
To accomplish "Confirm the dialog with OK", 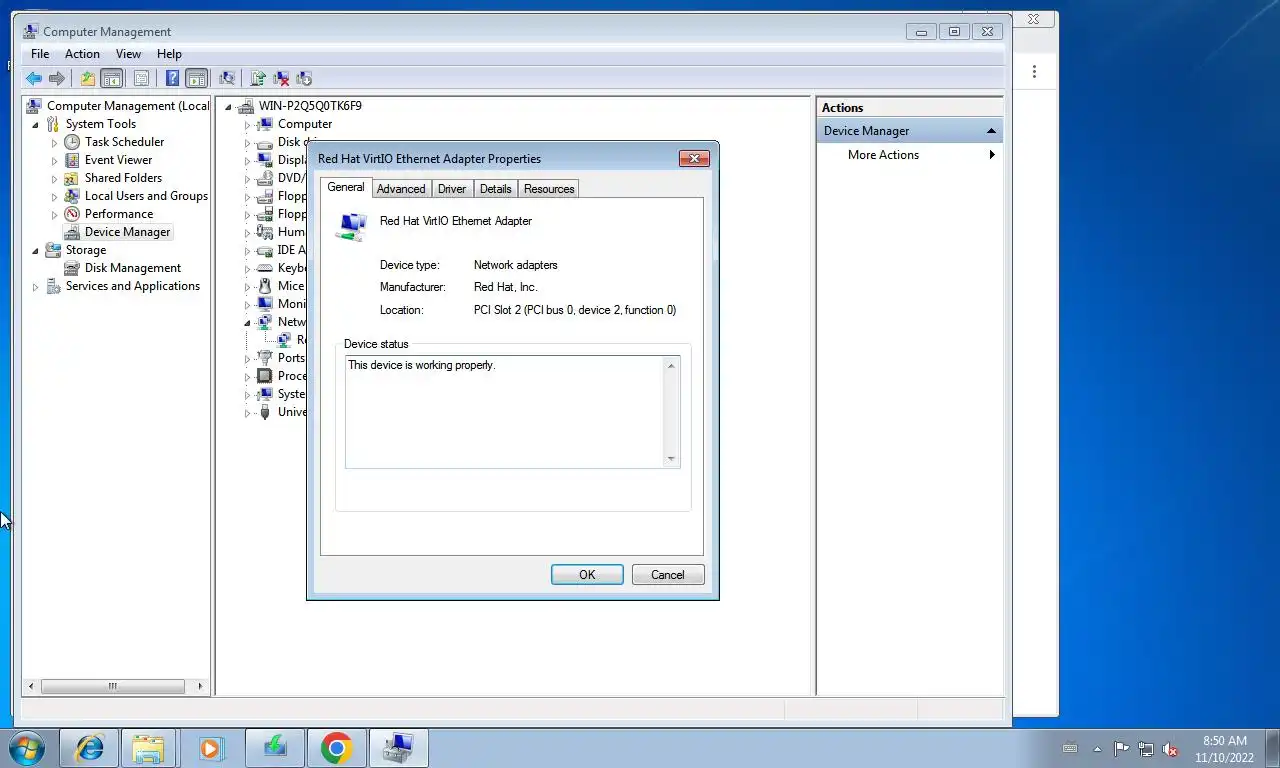I will pyautogui.click(x=587, y=575).
